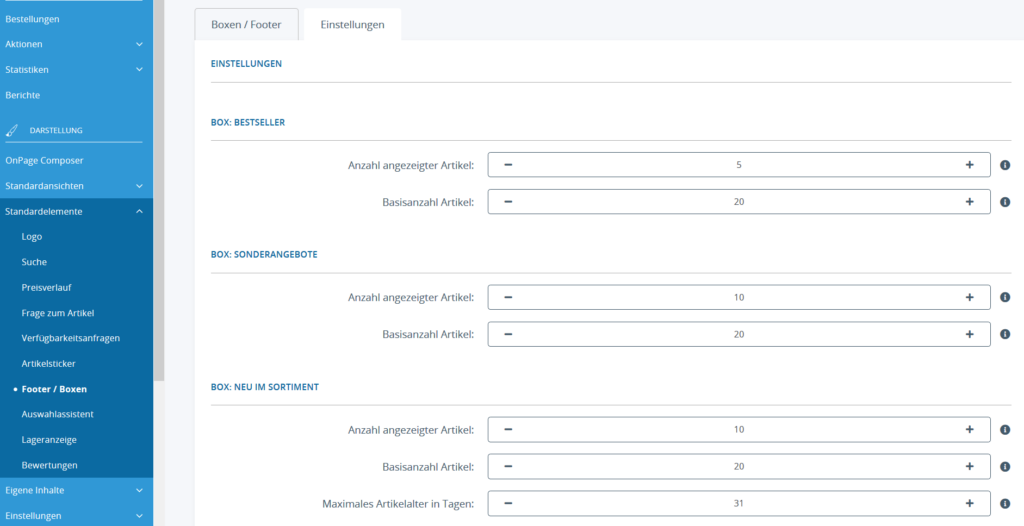
Task: Click info icon beside Bestseller Anzahl angezeigter Artikel
Action: 1005,165
